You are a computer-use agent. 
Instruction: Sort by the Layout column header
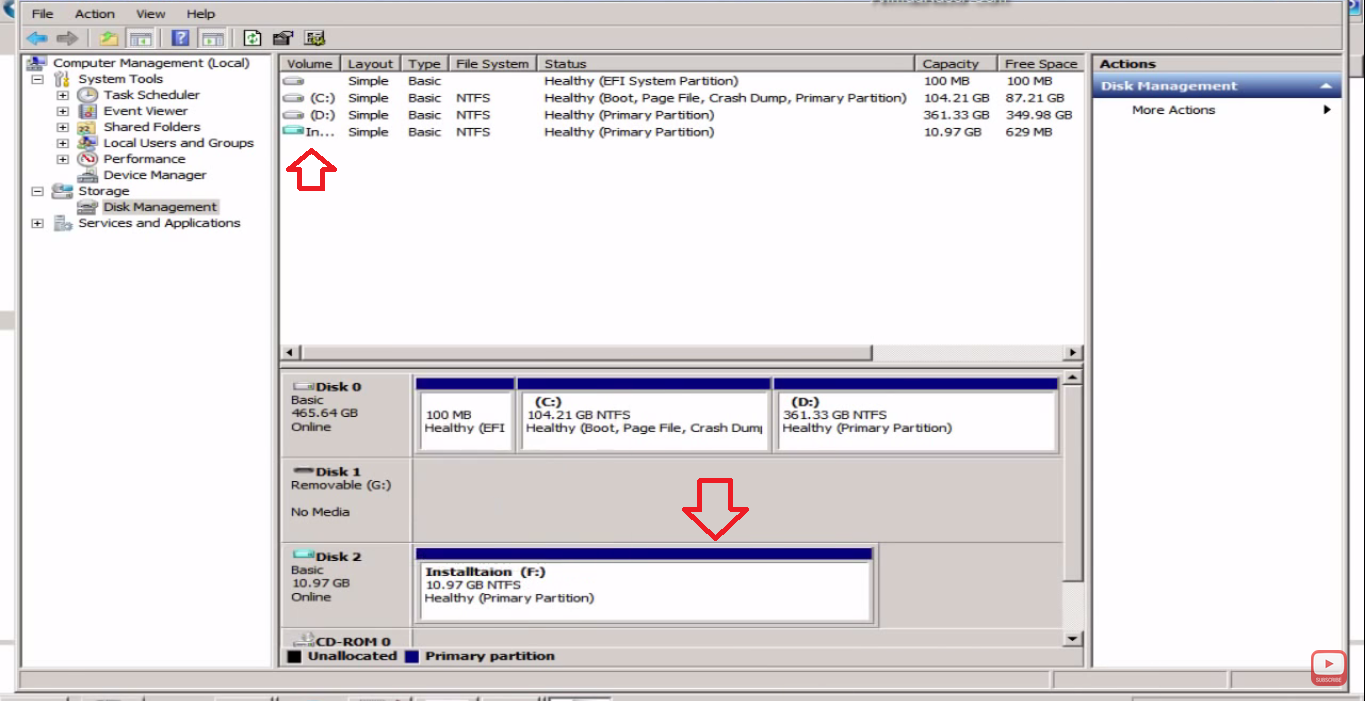click(370, 63)
